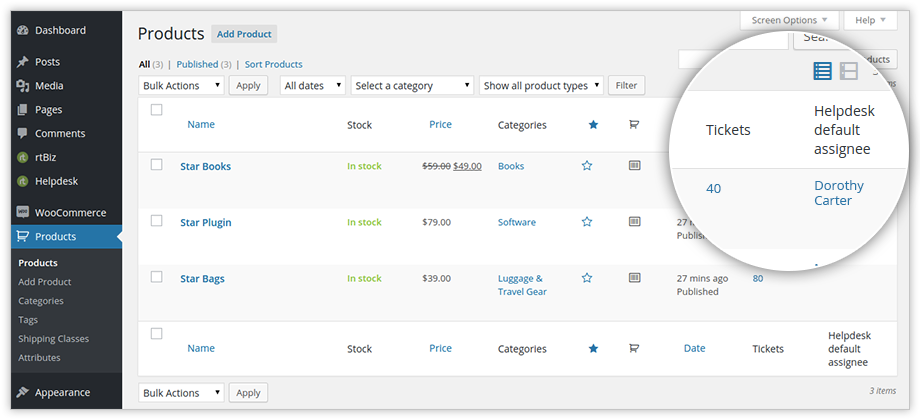Viewport: 920px width, 420px height.
Task: Open Shipping Classes submenu item
Action: pyautogui.click(x=53, y=338)
